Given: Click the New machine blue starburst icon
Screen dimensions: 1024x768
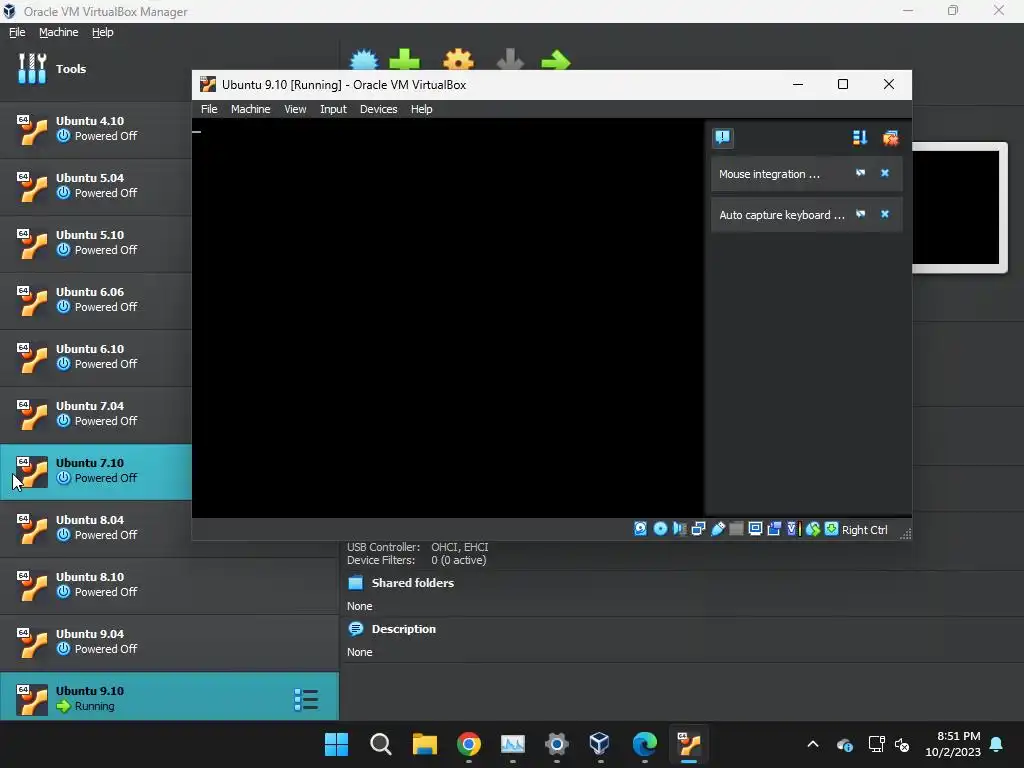Looking at the screenshot, I should 364,59.
